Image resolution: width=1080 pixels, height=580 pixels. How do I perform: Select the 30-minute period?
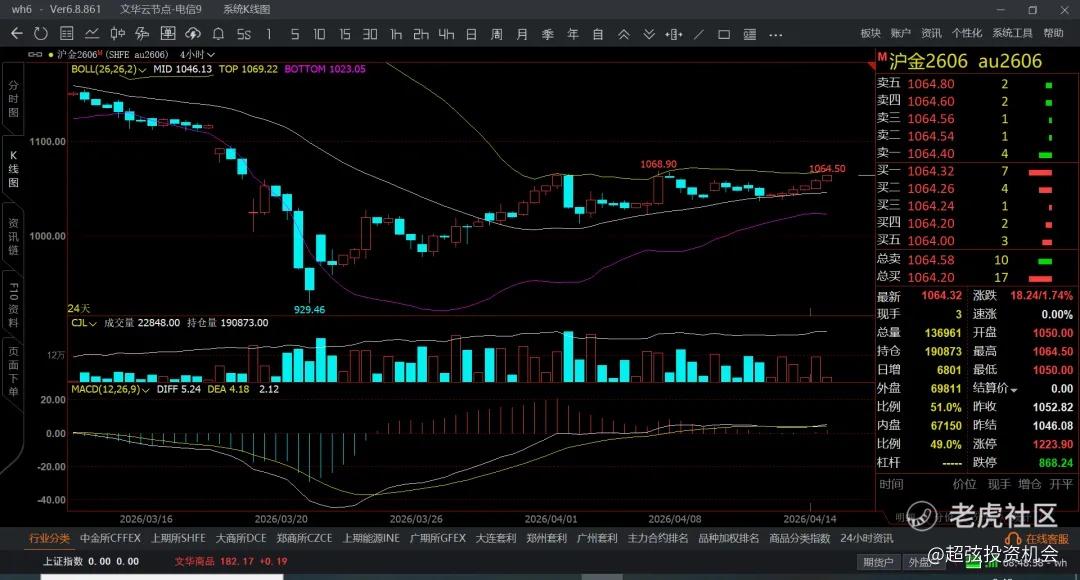tap(370, 34)
